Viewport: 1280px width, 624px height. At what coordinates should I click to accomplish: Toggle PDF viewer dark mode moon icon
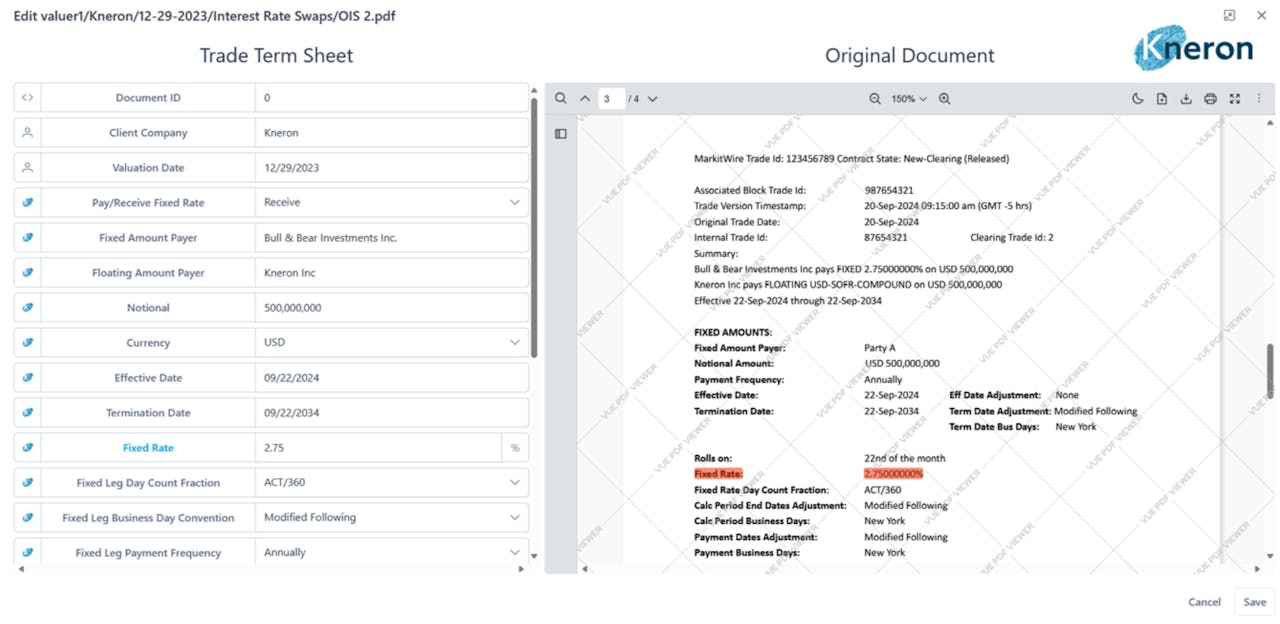coord(1137,99)
